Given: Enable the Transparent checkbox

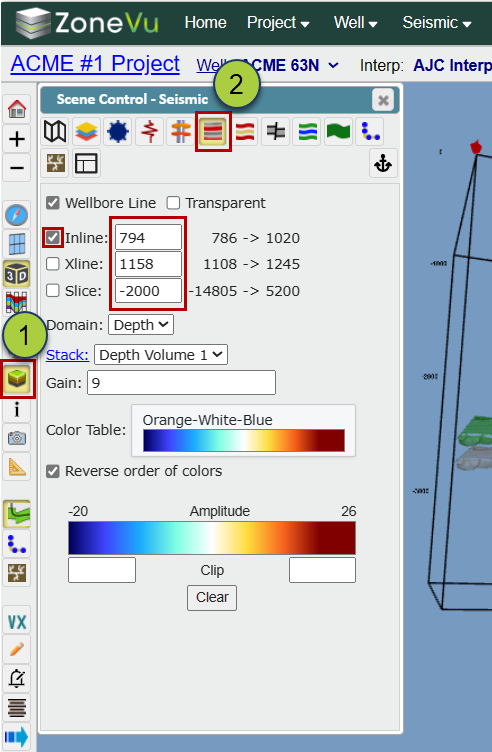Looking at the screenshot, I should [x=173, y=203].
